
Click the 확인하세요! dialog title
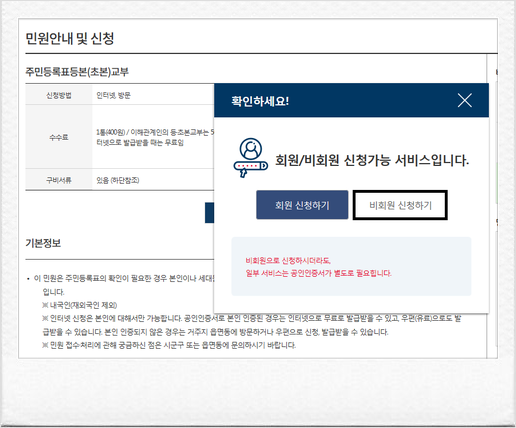pos(260,101)
